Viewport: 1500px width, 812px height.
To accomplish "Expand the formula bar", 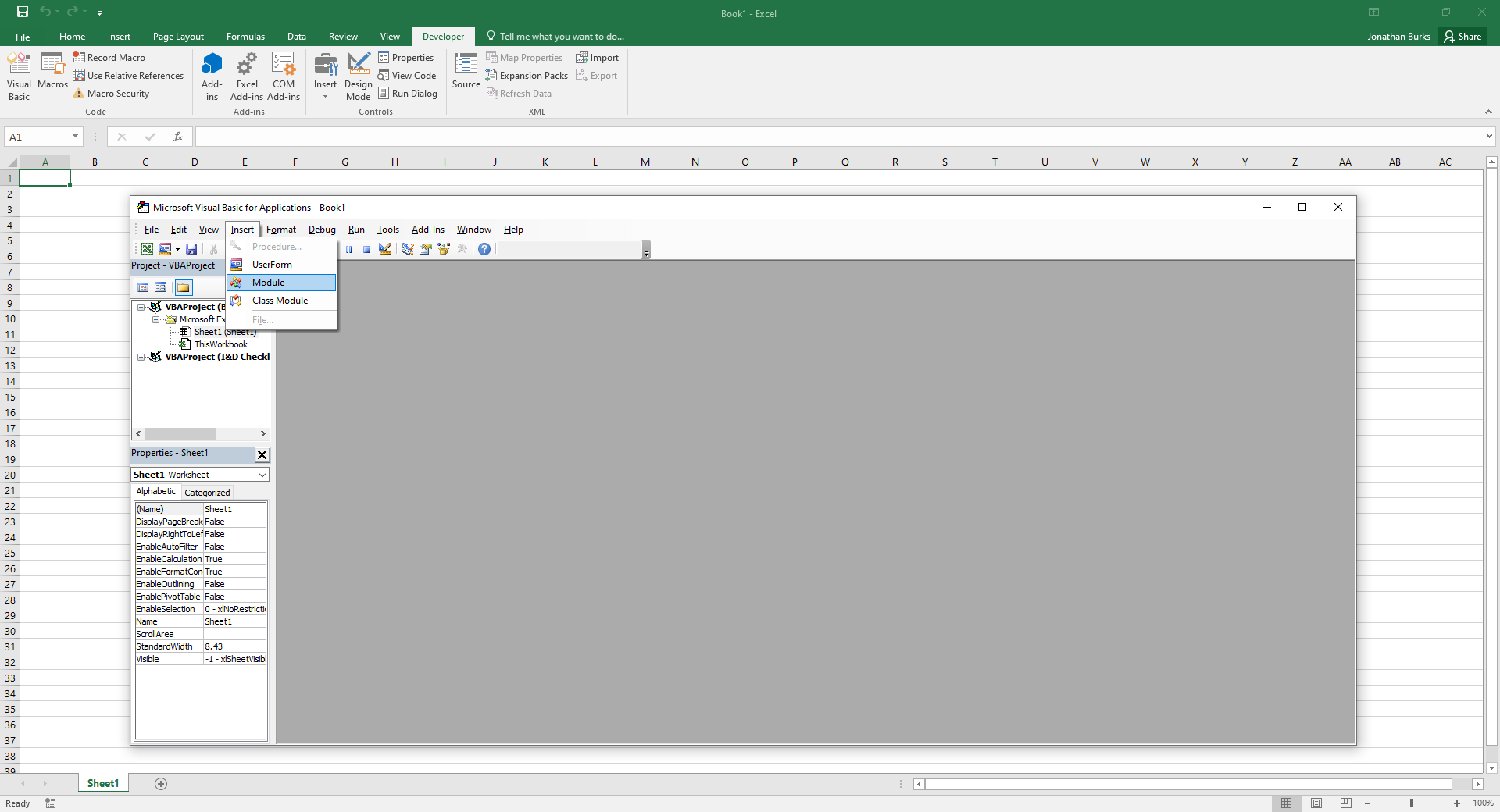I will [x=1489, y=137].
